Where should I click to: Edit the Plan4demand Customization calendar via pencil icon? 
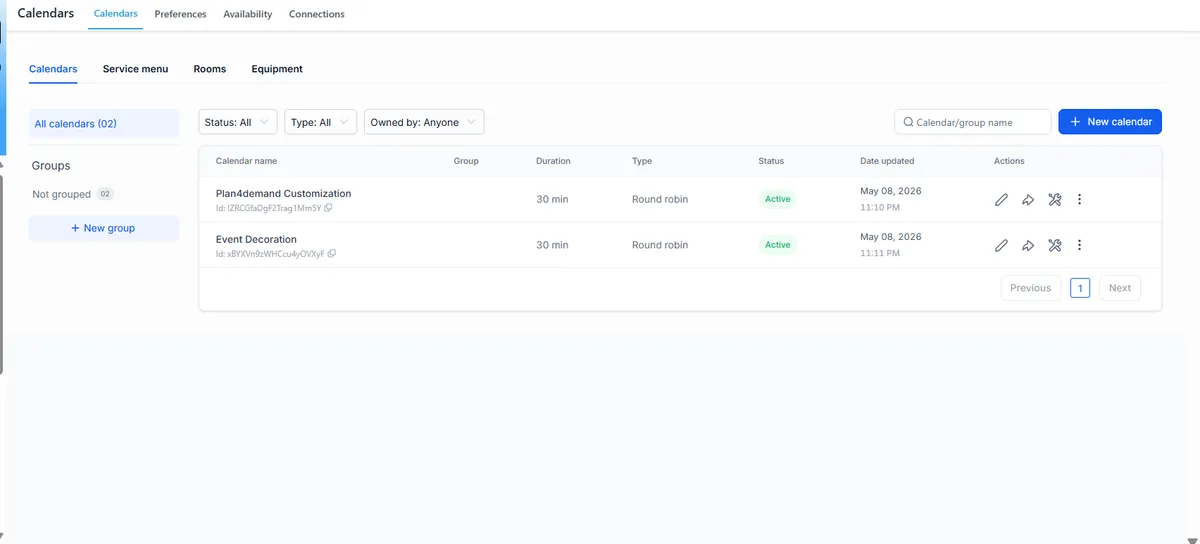(1001, 199)
